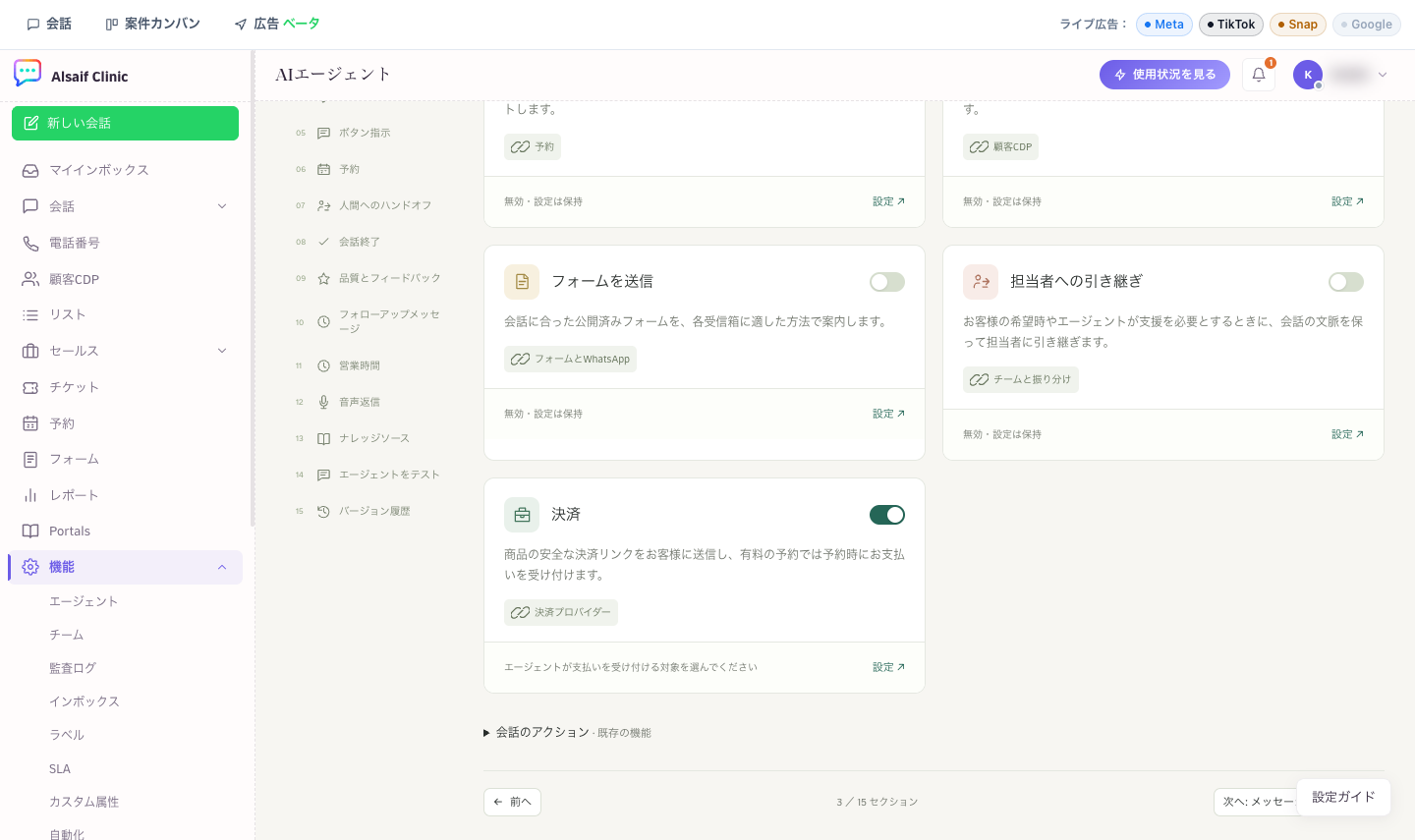Click the history icon for バージョン履歴
Screen dimensions: 1415x840
323,511
